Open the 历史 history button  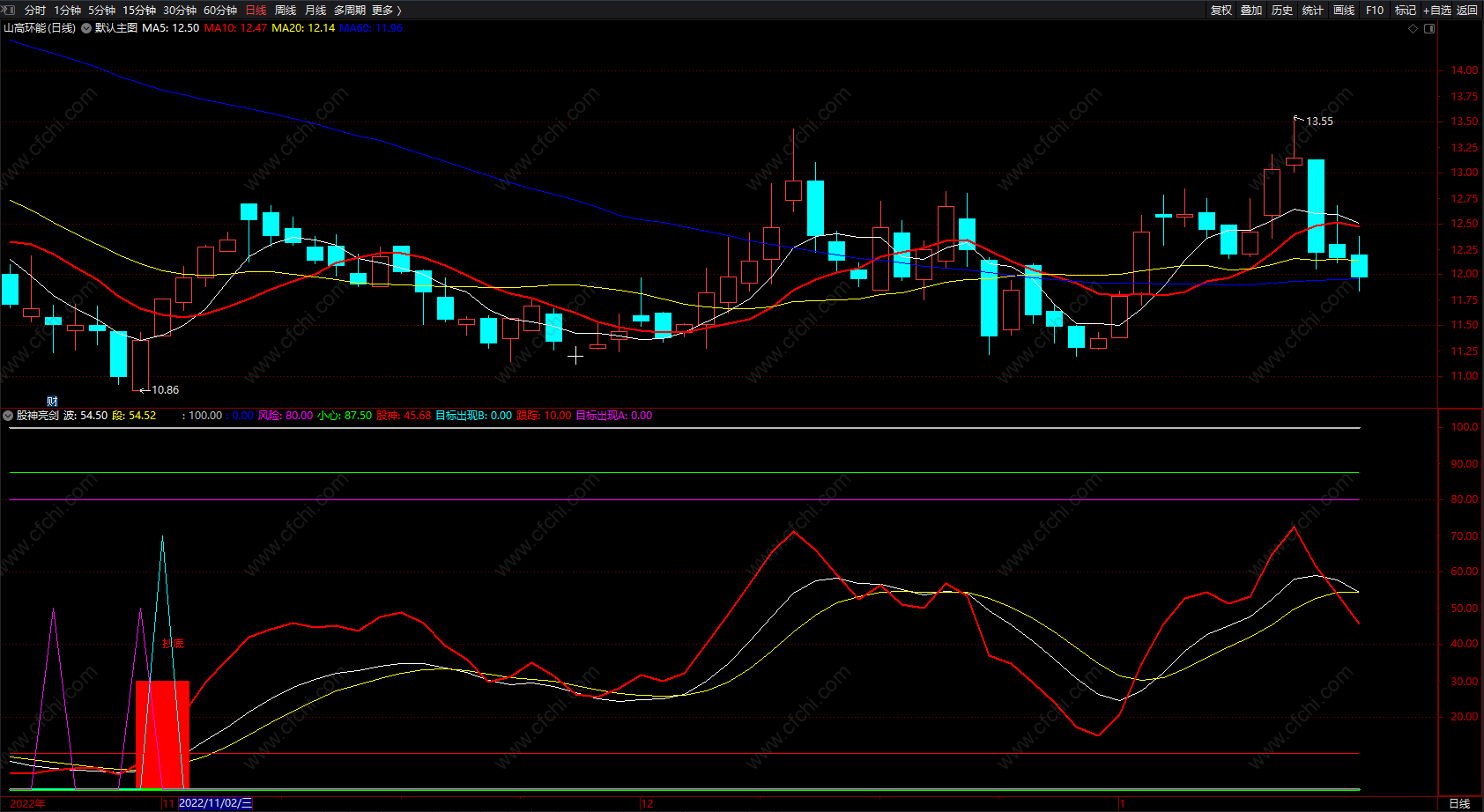[x=1282, y=11]
